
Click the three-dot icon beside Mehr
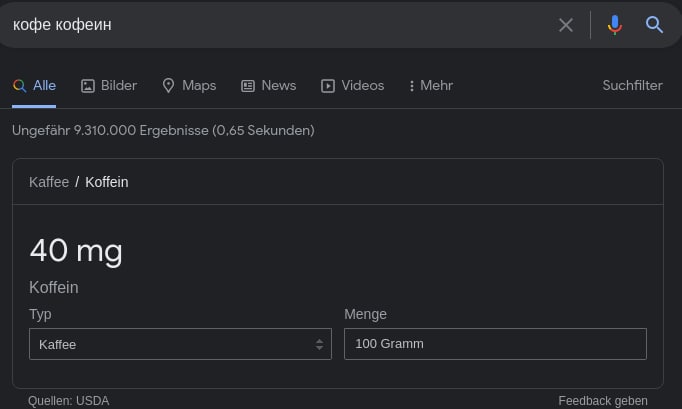411,86
